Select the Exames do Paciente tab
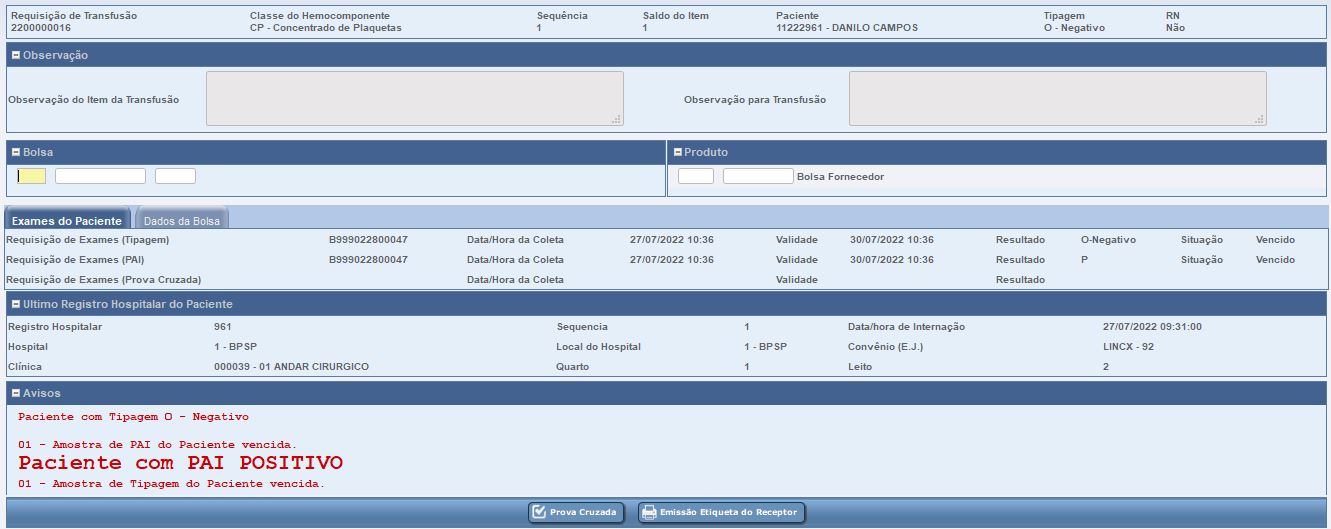 click(67, 220)
